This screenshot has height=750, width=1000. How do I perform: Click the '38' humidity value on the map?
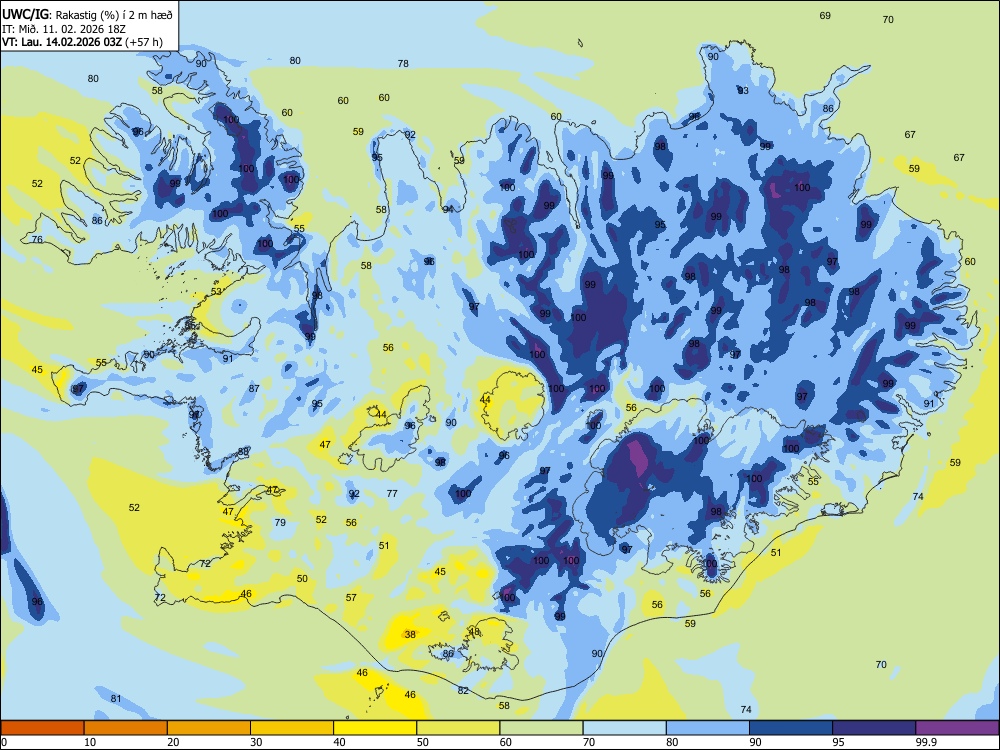pyautogui.click(x=410, y=634)
